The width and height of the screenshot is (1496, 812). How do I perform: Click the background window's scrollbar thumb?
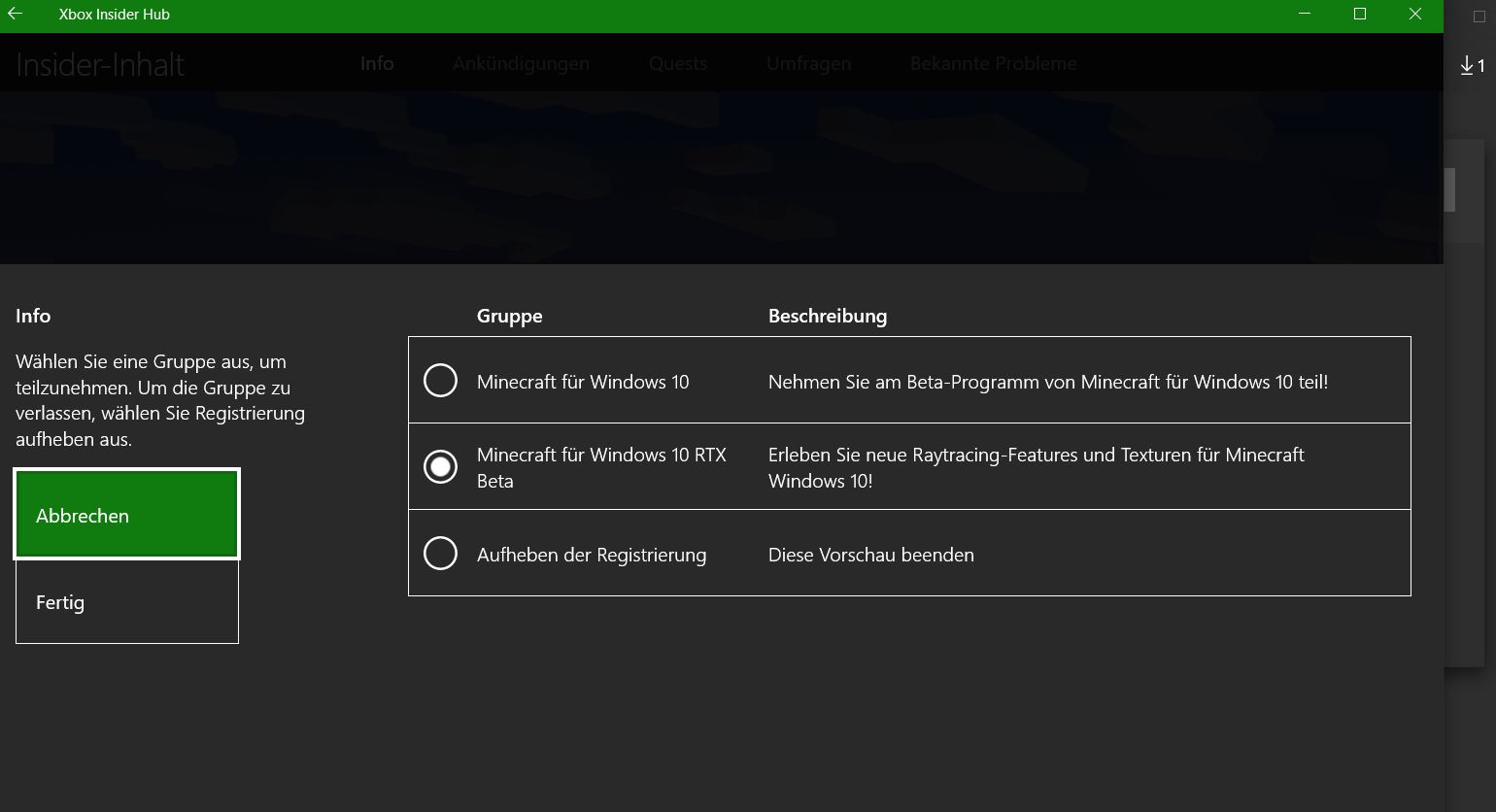[x=1449, y=190]
